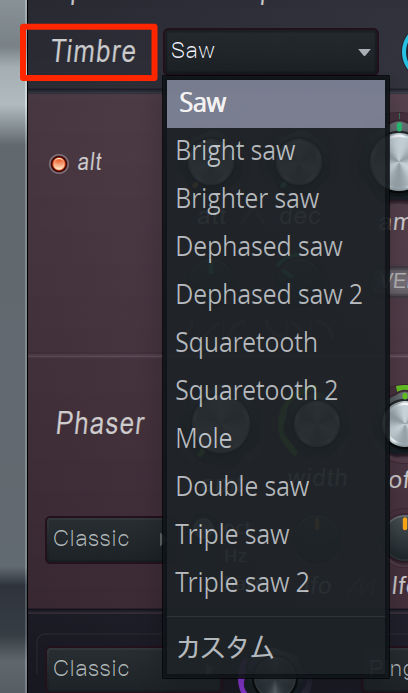
Task: Select the Saw timbre option
Action: [276, 103]
